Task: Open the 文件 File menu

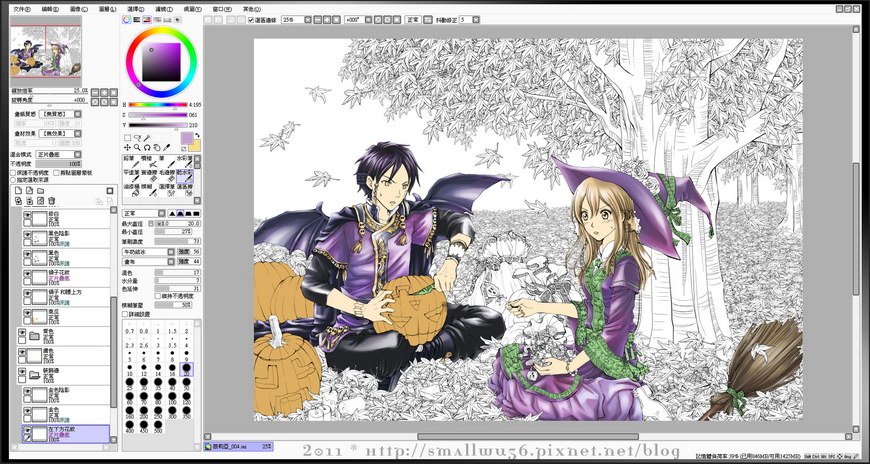Action: point(22,9)
